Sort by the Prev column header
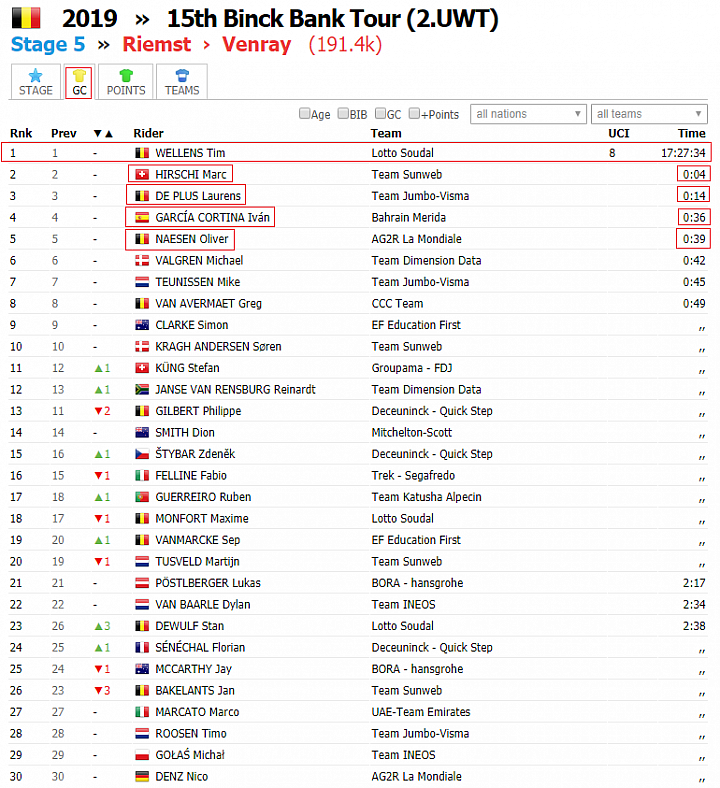This screenshot has width=720, height=788. (x=64, y=133)
